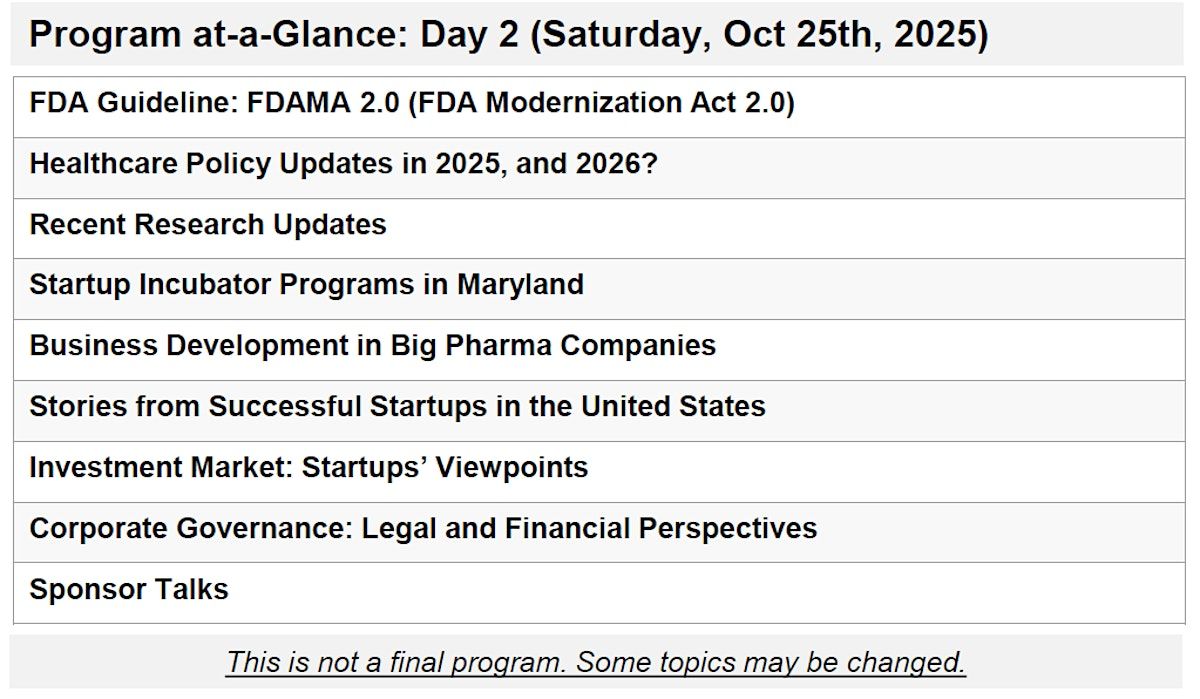Click the Sponsor Talks row
This screenshot has width=1200, height=699.
click(599, 593)
